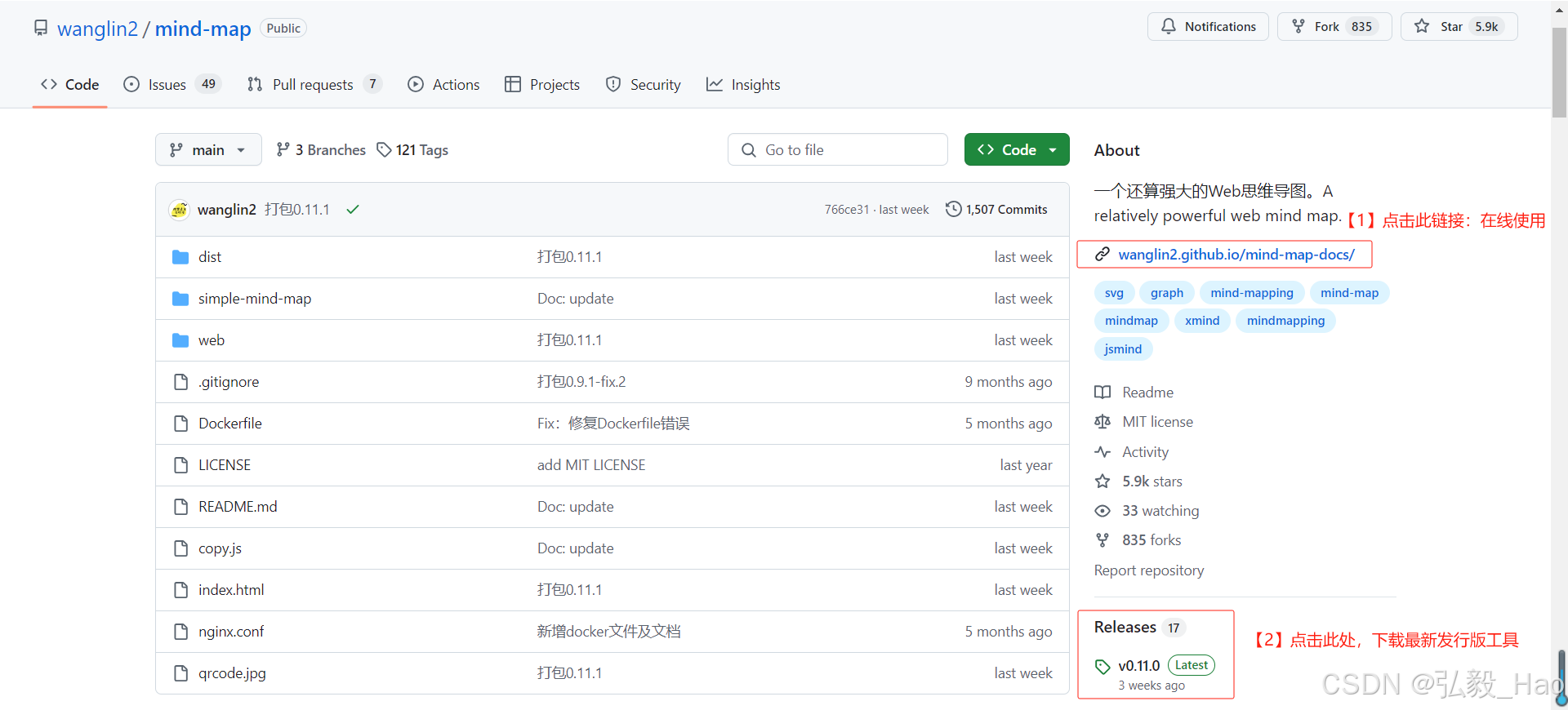Click the Go to file search field
Image resolution: width=1568 pixels, height=710 pixels.
(x=838, y=150)
